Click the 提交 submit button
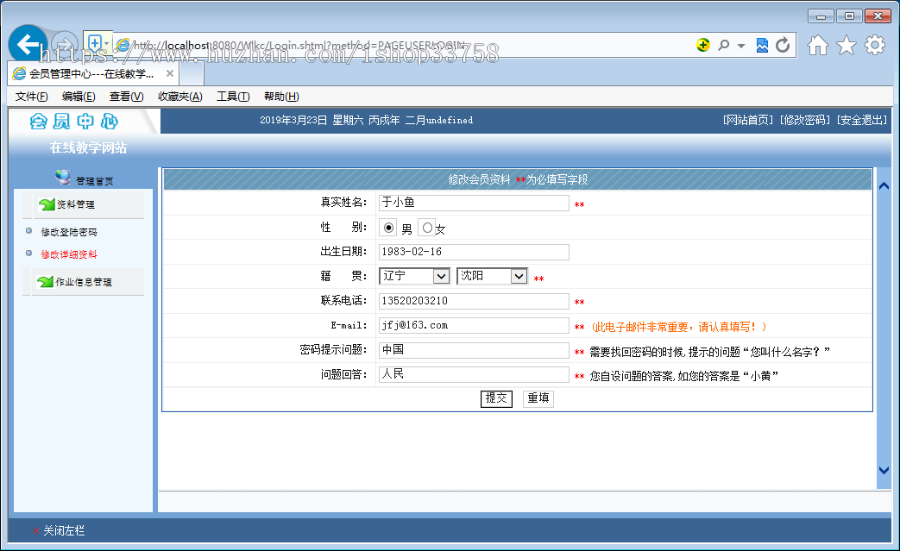 tap(496, 398)
